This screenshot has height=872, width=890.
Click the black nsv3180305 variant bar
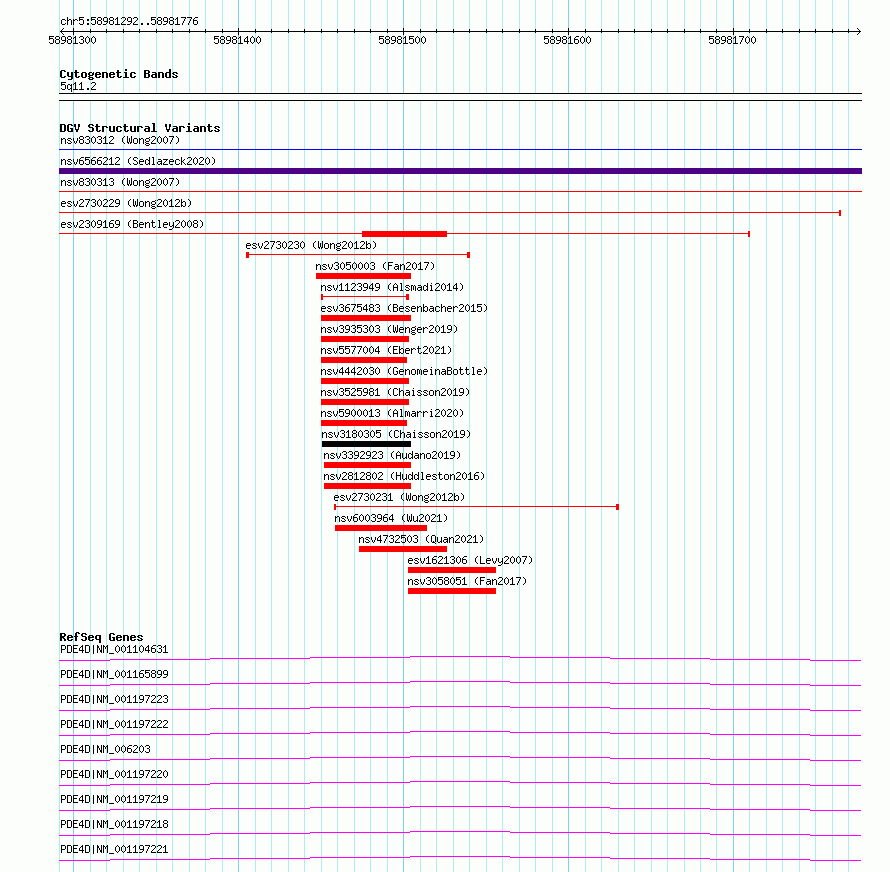point(366,444)
